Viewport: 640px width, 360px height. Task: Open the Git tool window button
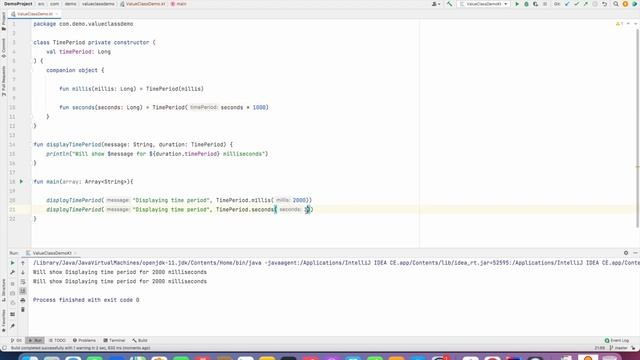[x=16, y=340]
